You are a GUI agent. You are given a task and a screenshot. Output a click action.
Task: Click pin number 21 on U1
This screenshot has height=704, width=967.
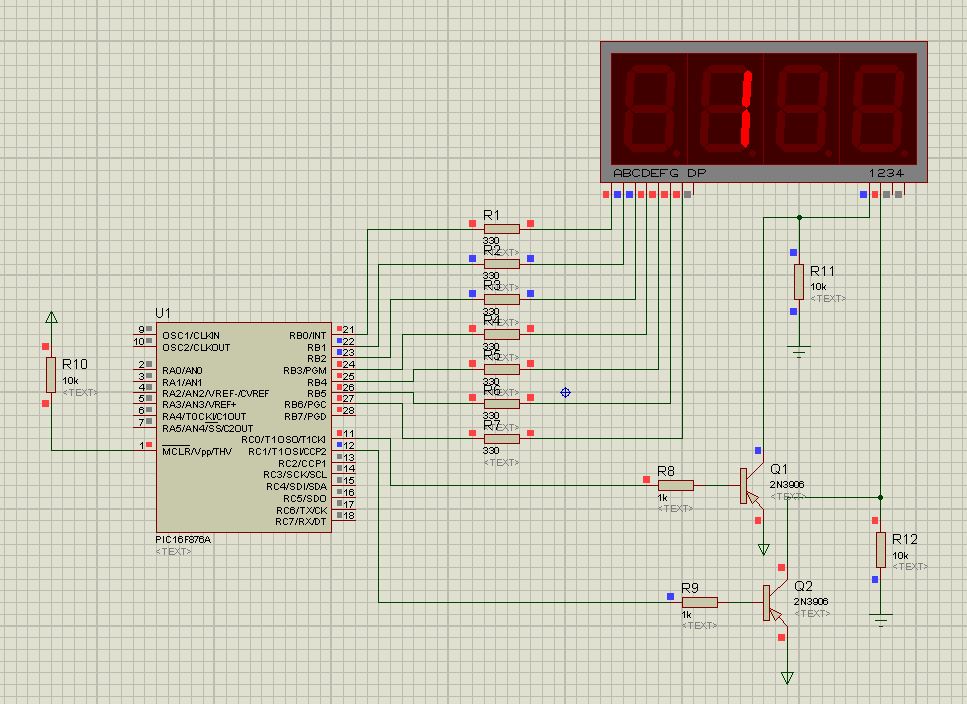tap(348, 330)
